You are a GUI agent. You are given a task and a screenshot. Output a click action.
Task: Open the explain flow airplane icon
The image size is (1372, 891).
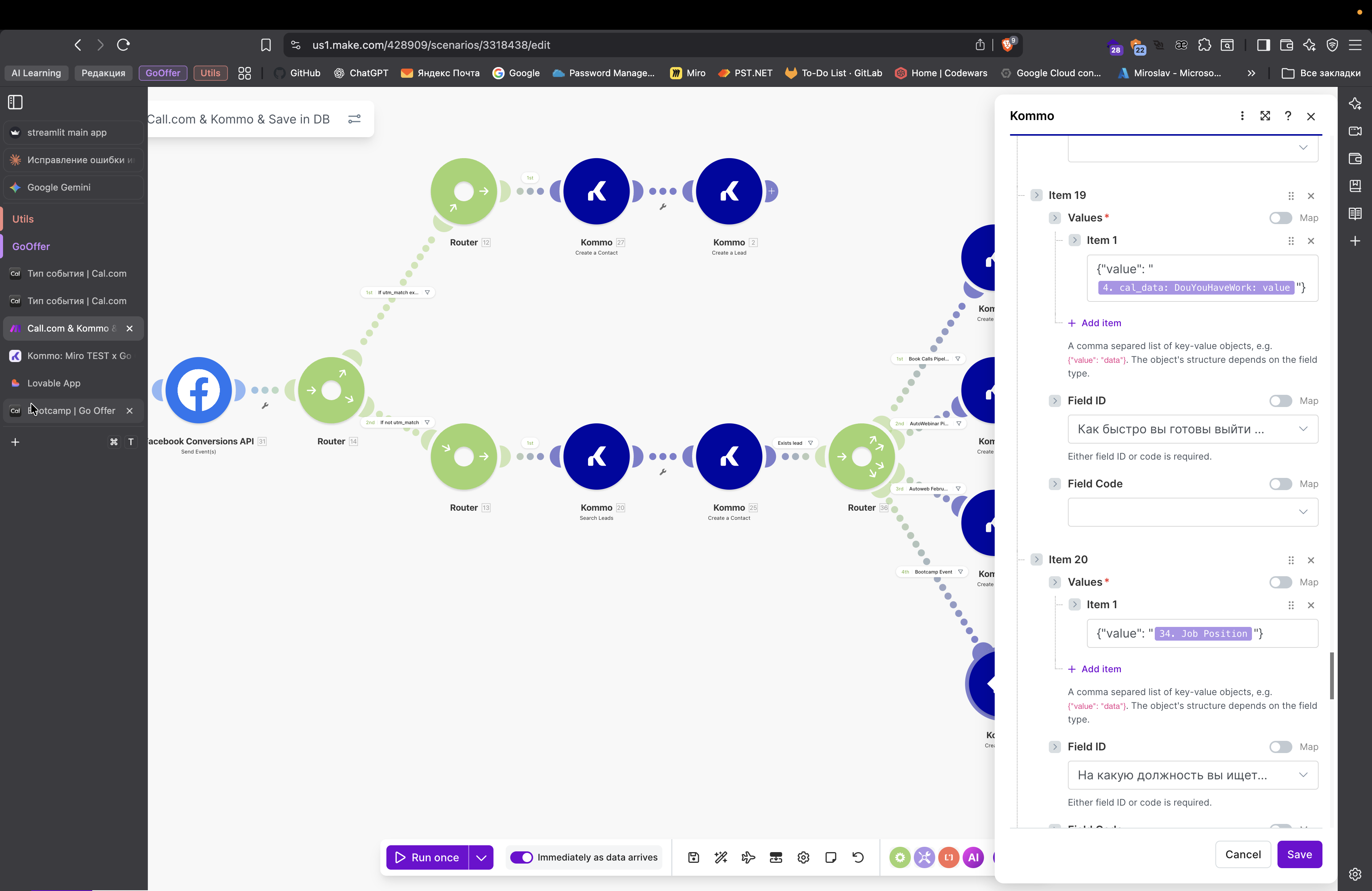748,857
